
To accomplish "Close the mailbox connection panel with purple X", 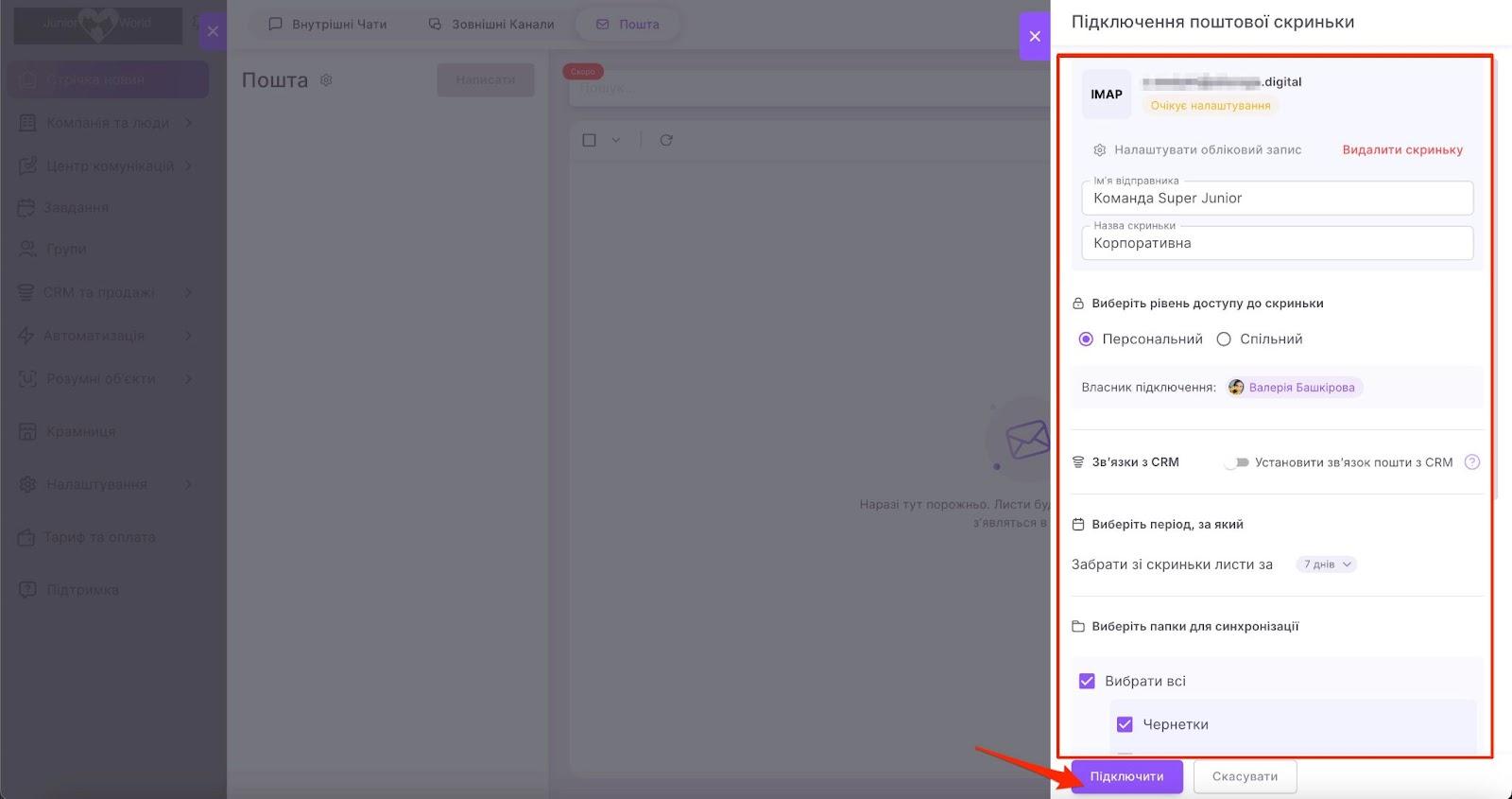I will (x=1035, y=36).
